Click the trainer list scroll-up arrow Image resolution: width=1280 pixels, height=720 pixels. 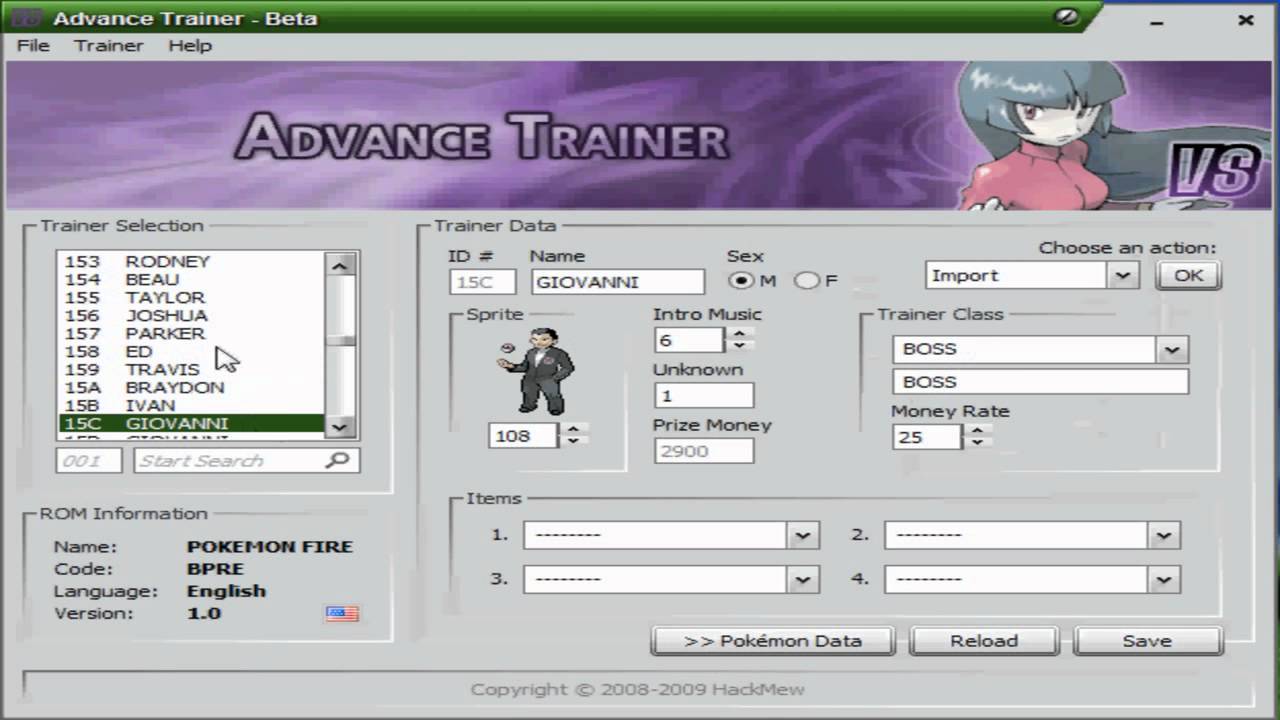click(340, 266)
